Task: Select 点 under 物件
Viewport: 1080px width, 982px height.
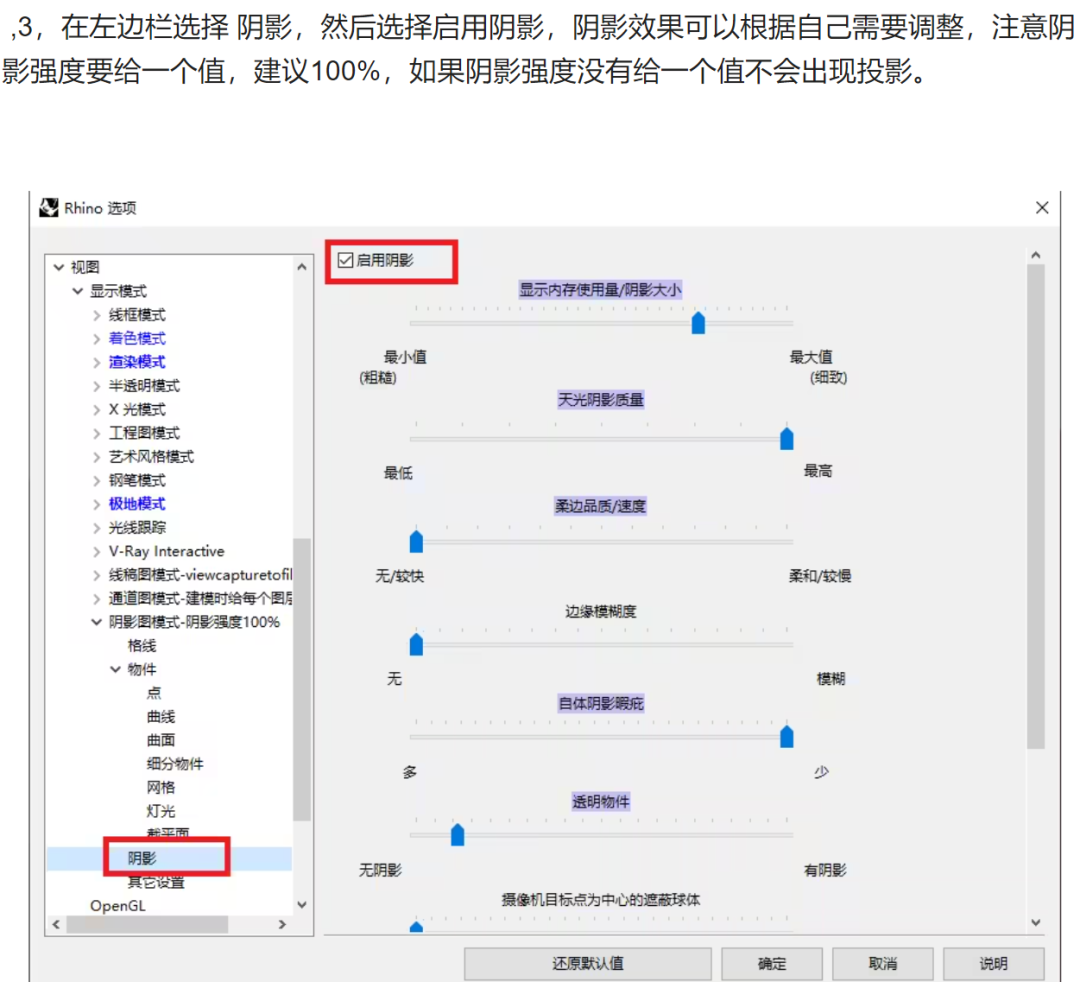Action: click(154, 693)
